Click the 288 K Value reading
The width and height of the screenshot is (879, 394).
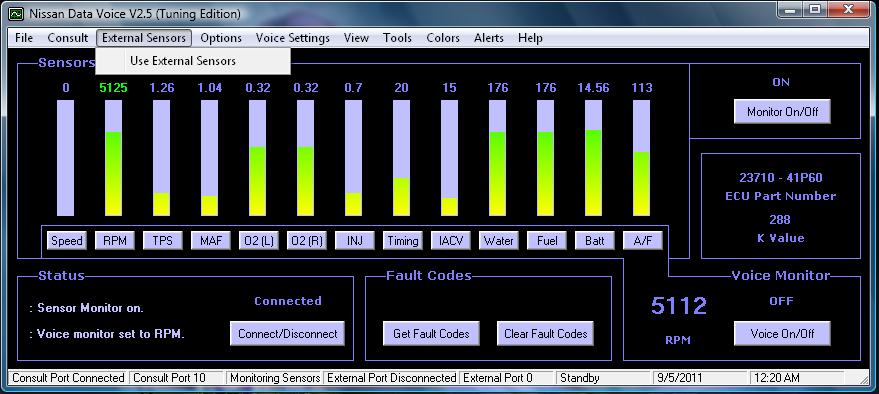[780, 219]
